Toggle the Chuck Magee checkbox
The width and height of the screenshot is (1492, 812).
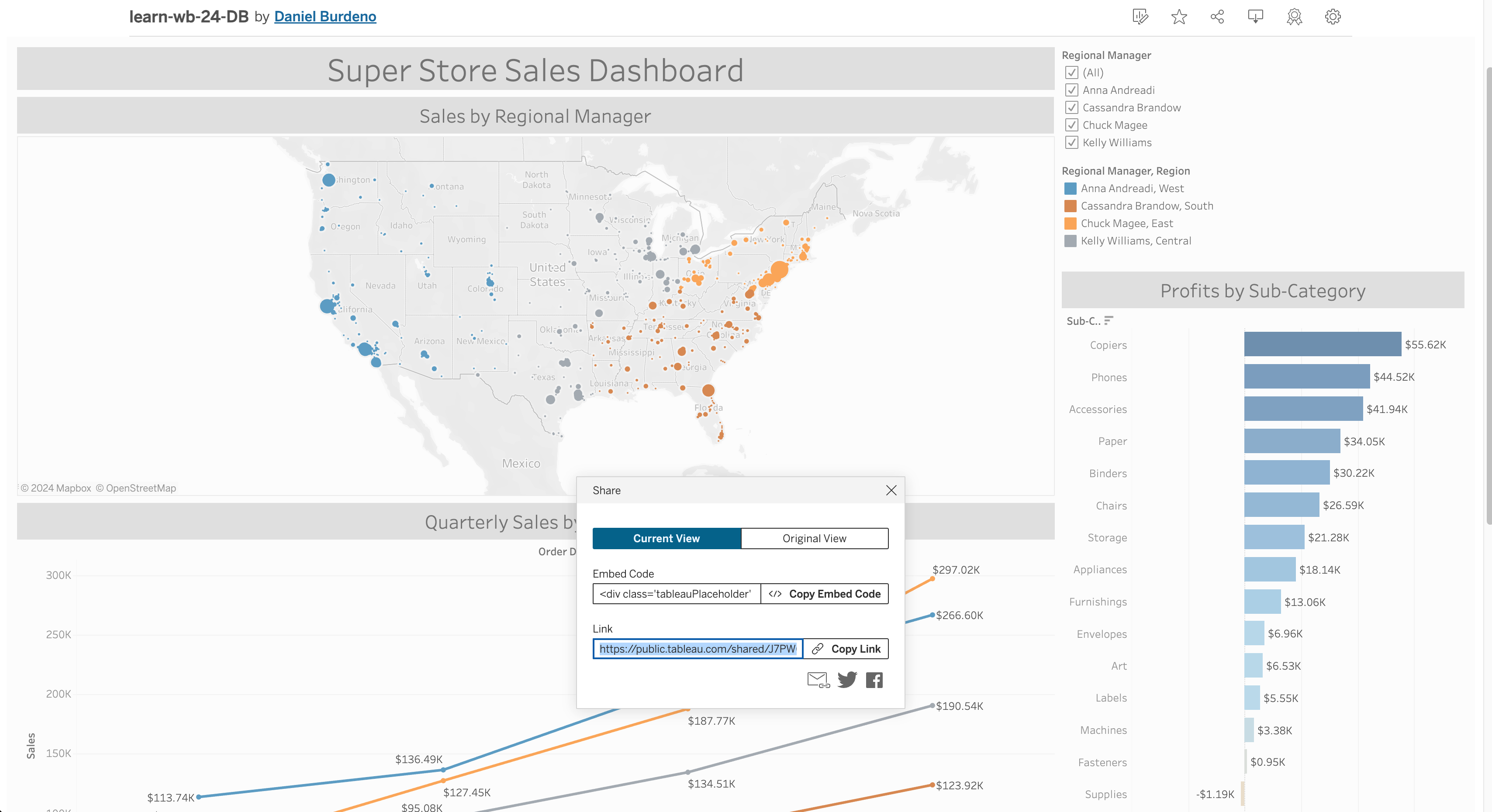[1071, 125]
